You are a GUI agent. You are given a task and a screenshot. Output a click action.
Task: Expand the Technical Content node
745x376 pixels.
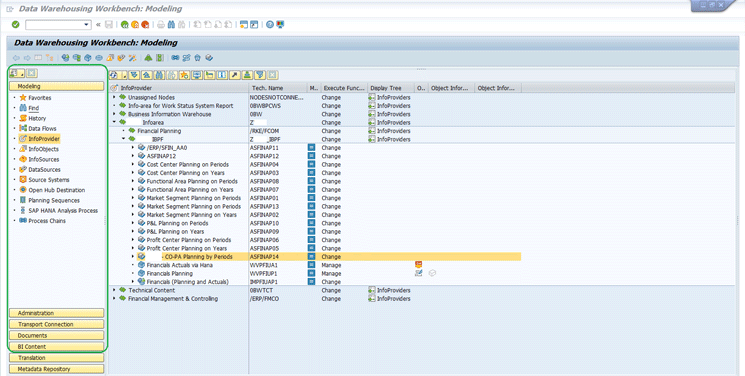click(x=114, y=290)
